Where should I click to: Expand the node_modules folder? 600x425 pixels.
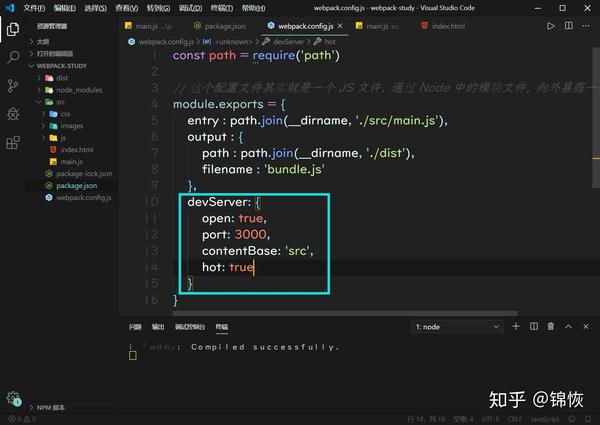tap(39, 90)
